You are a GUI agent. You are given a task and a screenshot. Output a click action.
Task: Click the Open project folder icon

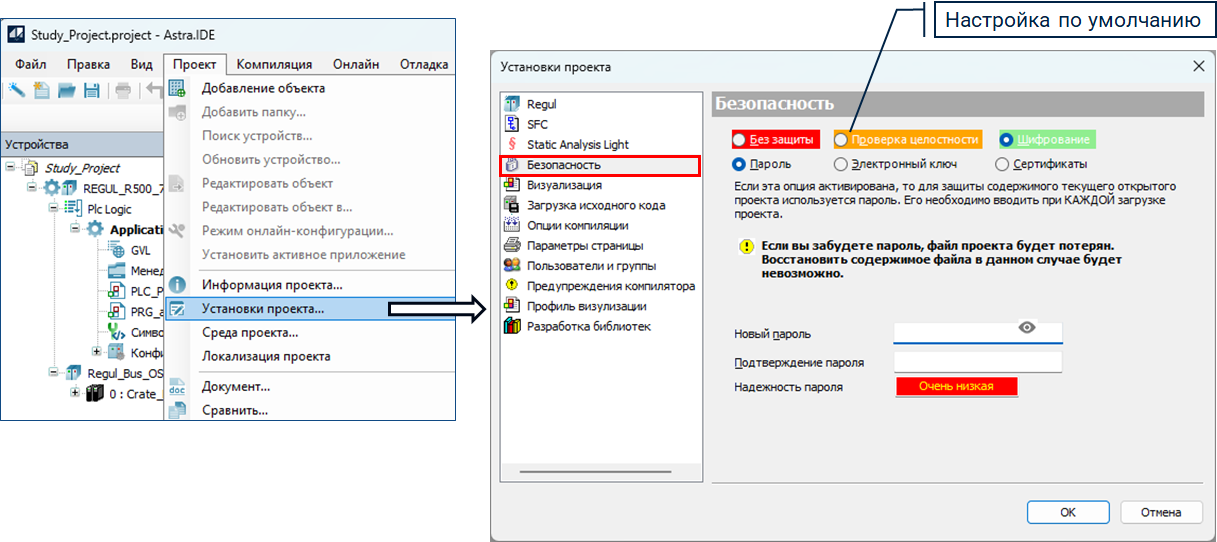coord(66,90)
